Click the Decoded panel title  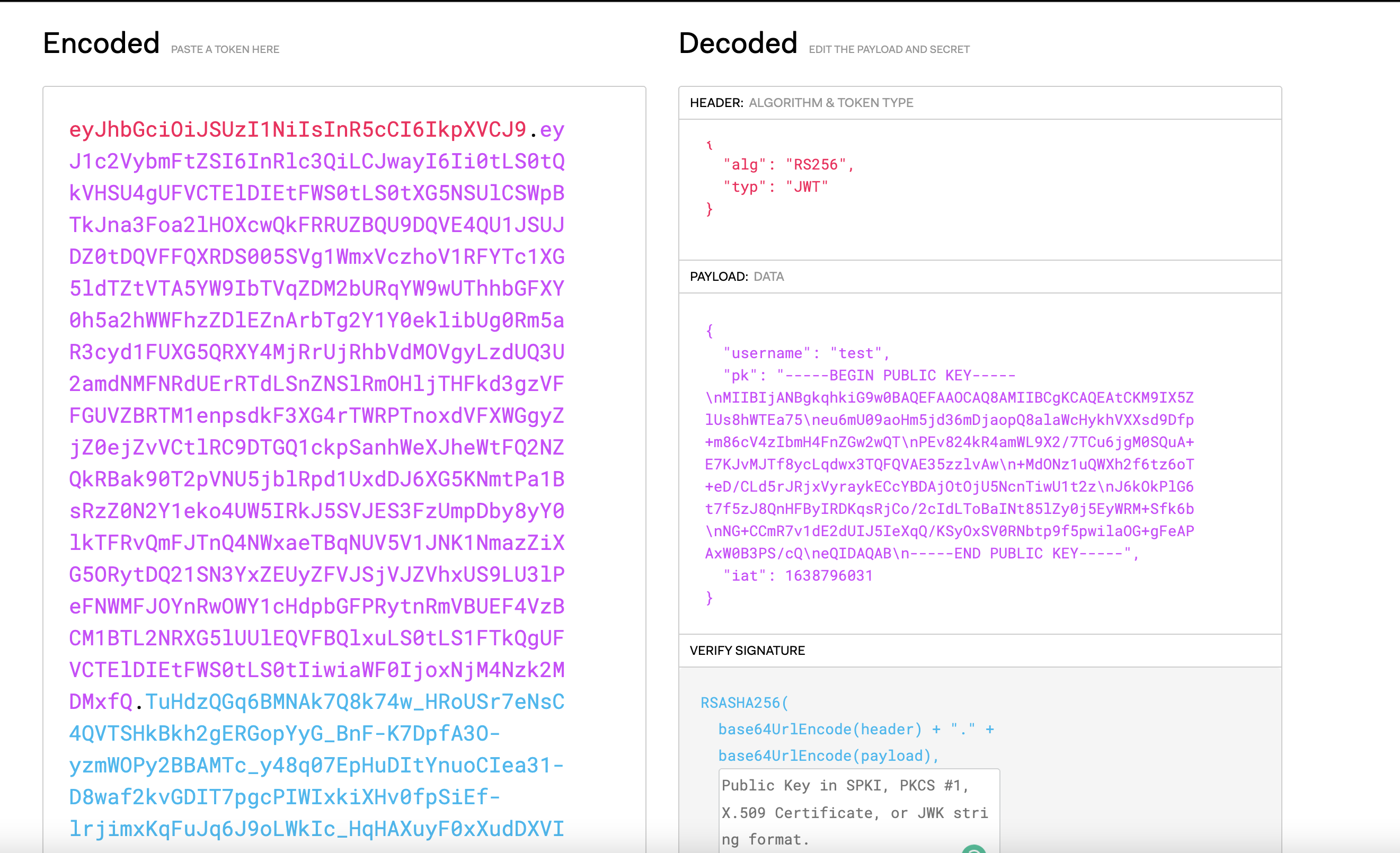coord(737,42)
